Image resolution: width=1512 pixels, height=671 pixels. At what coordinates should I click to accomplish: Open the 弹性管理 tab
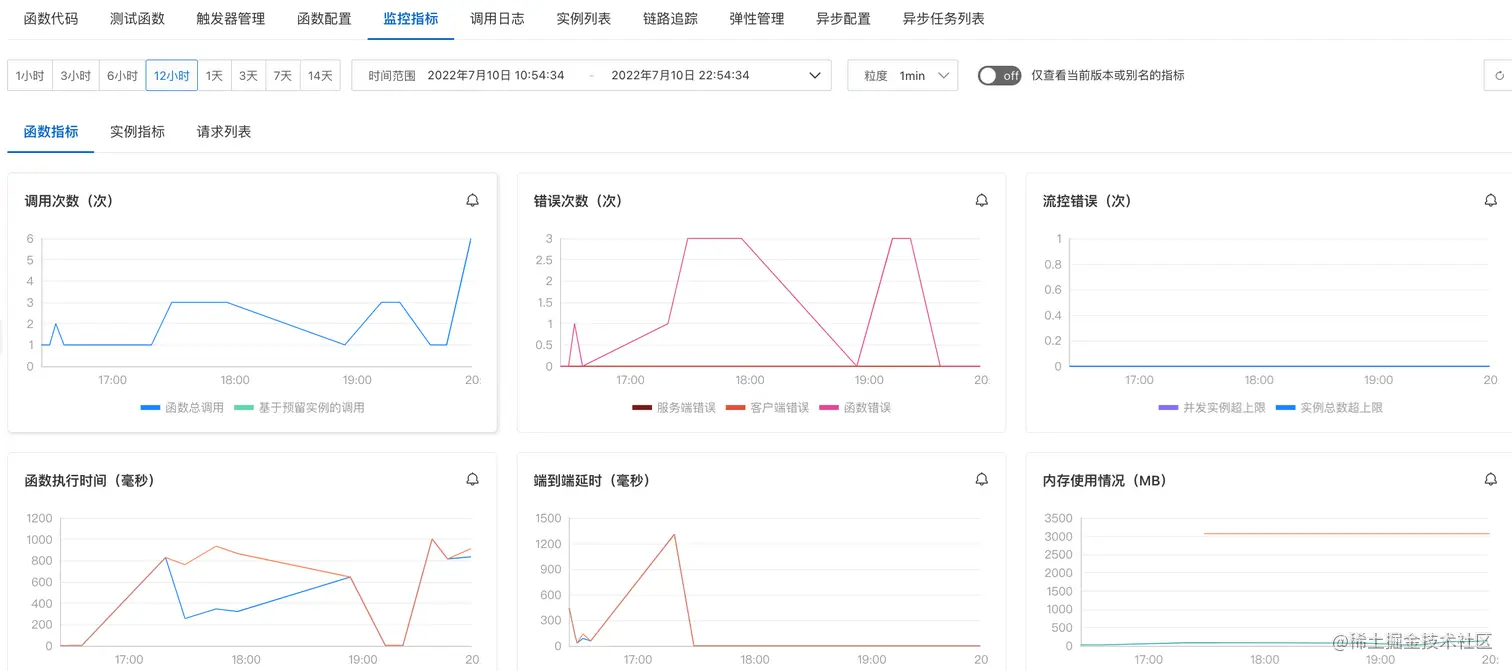click(757, 19)
